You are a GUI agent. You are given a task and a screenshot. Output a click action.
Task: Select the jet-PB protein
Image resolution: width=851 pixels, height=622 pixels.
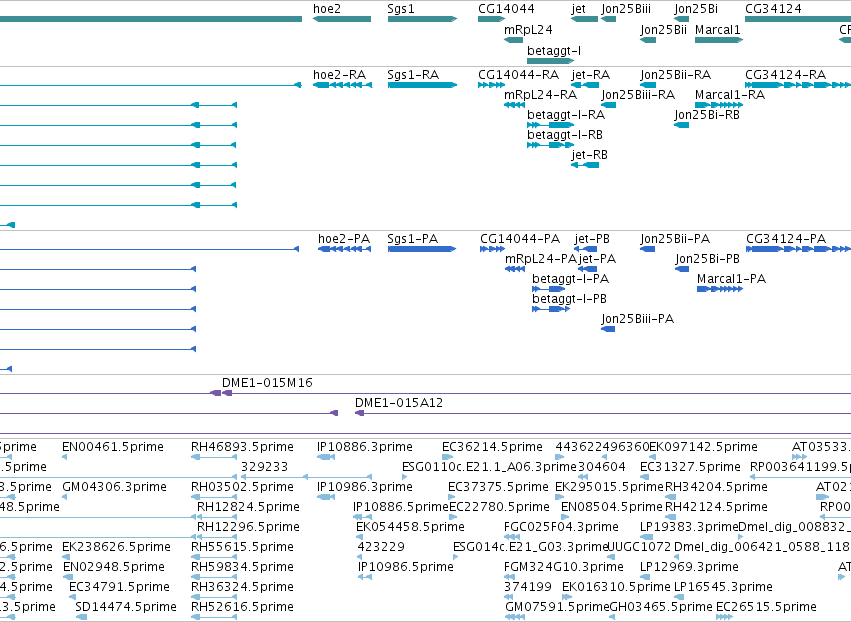[585, 249]
